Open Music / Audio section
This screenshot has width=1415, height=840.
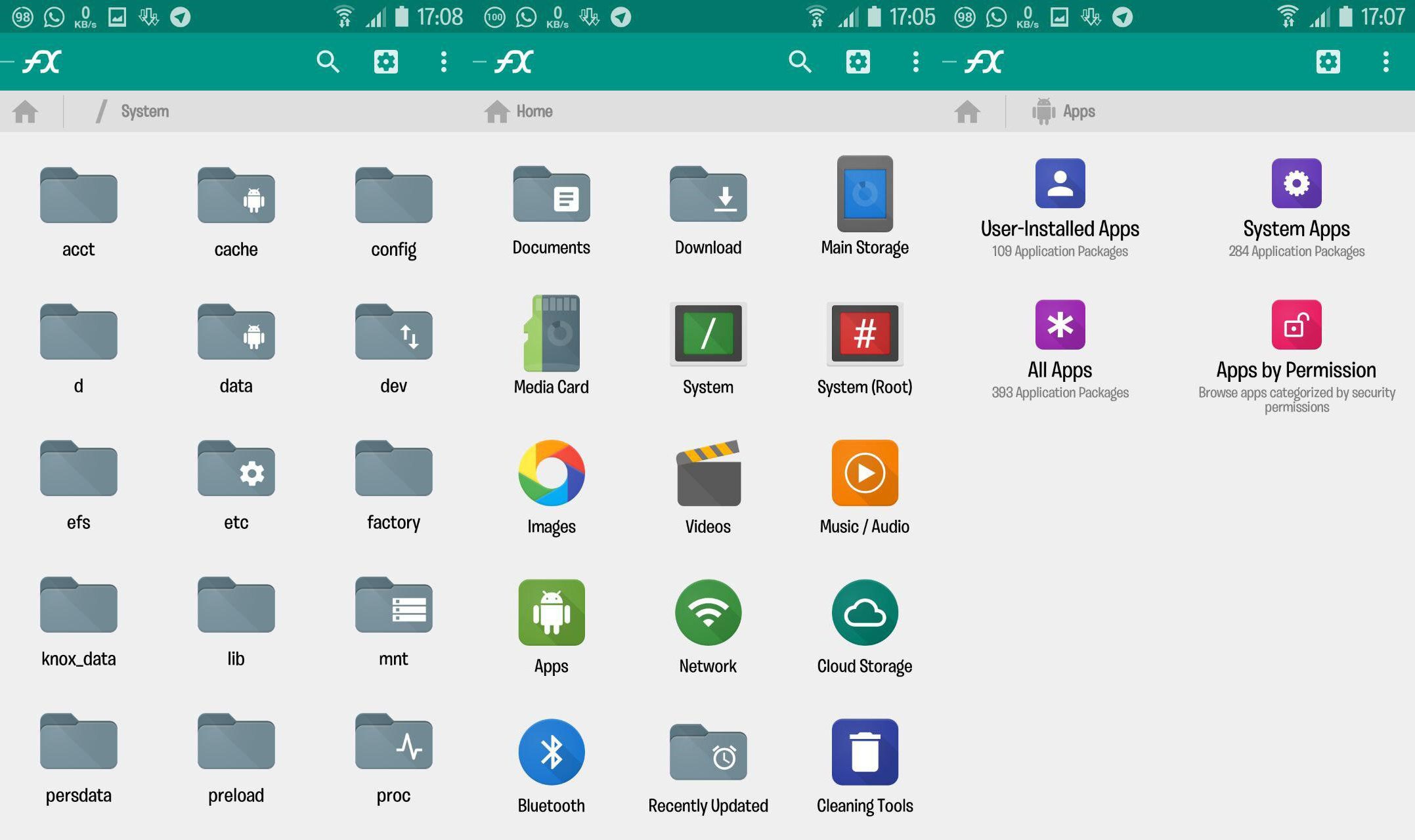(x=865, y=472)
